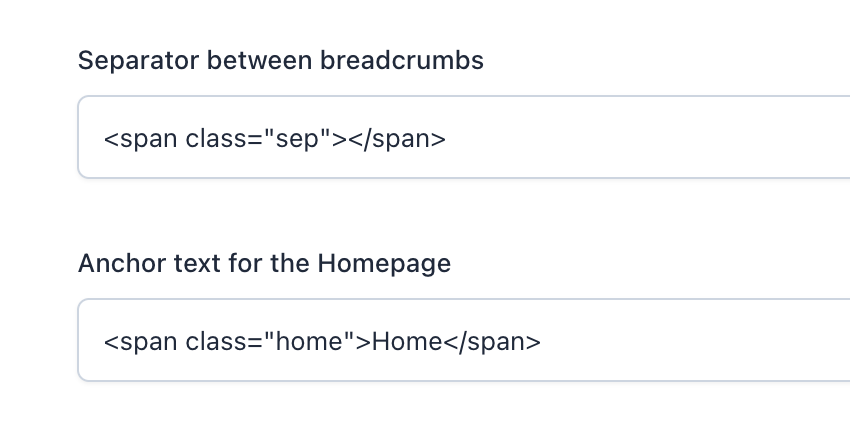Click the closing </span> tag in the separator field
Image resolution: width=850 pixels, height=424 pixels.
click(x=397, y=139)
